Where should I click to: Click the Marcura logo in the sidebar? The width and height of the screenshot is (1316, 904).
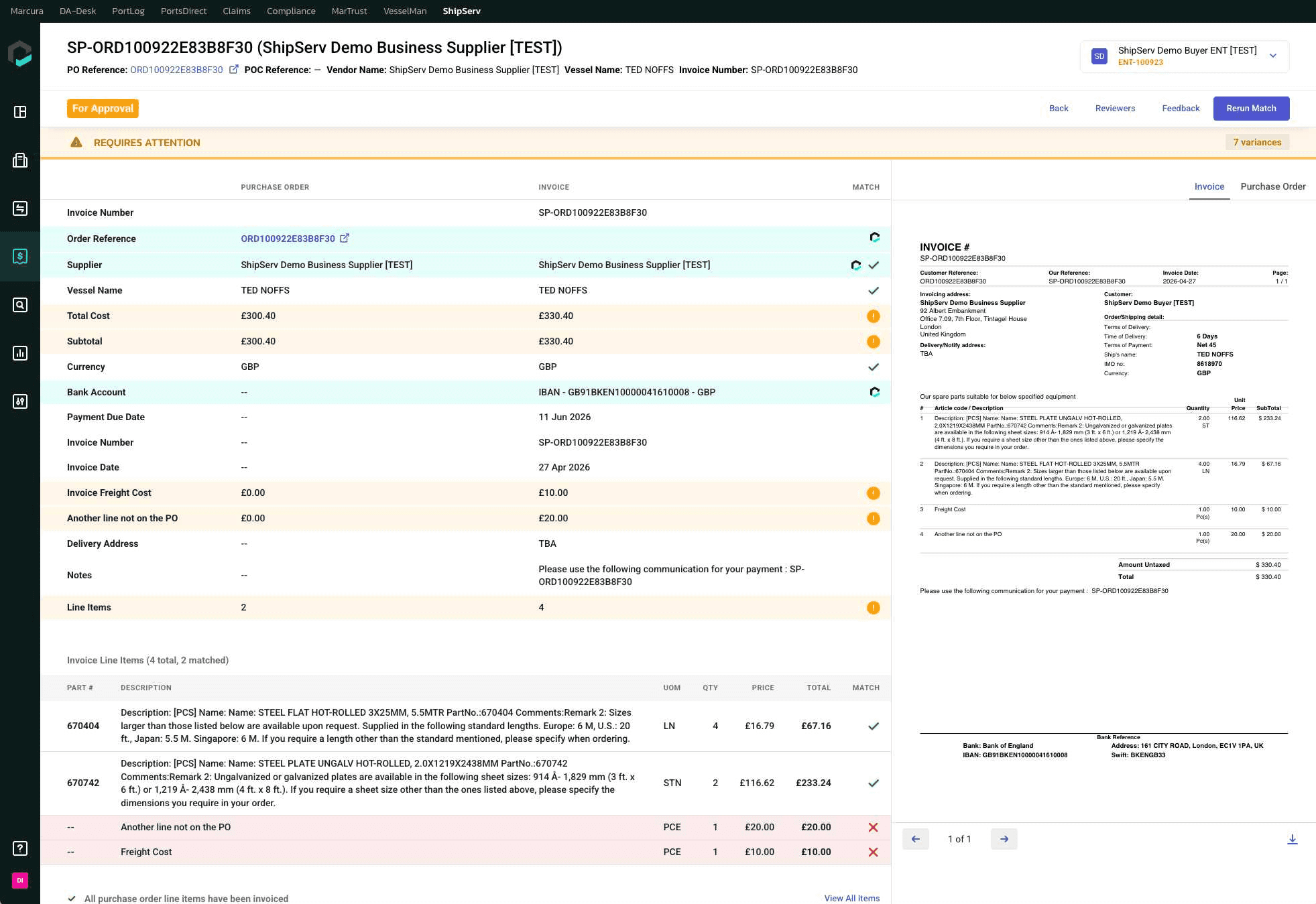tap(20, 54)
